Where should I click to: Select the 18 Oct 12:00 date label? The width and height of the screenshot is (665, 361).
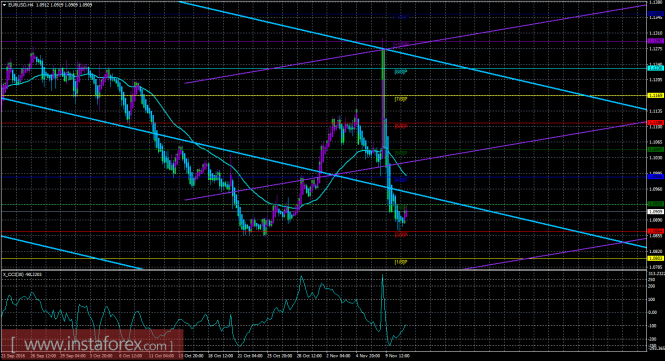tap(221, 356)
